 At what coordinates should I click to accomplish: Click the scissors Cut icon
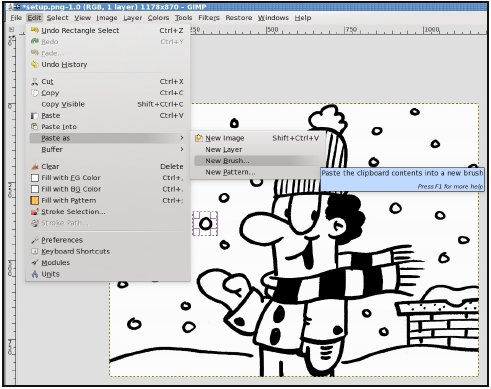tap(35, 82)
